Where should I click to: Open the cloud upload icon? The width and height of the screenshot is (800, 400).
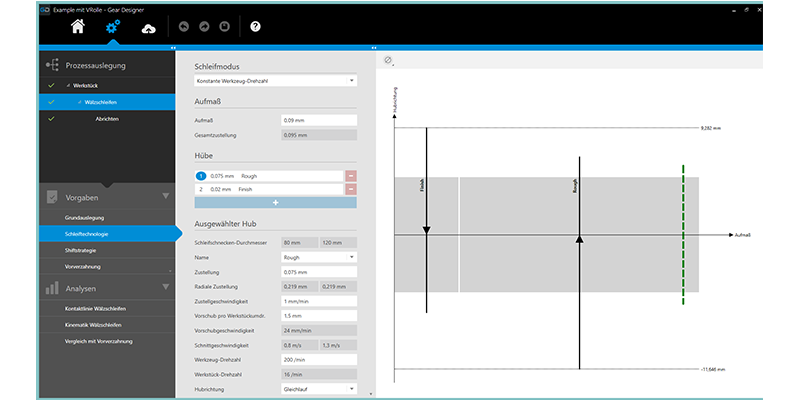(x=148, y=29)
